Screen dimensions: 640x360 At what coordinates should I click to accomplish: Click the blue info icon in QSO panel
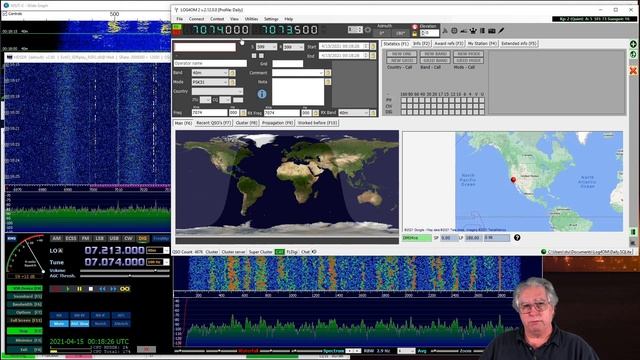[262, 94]
